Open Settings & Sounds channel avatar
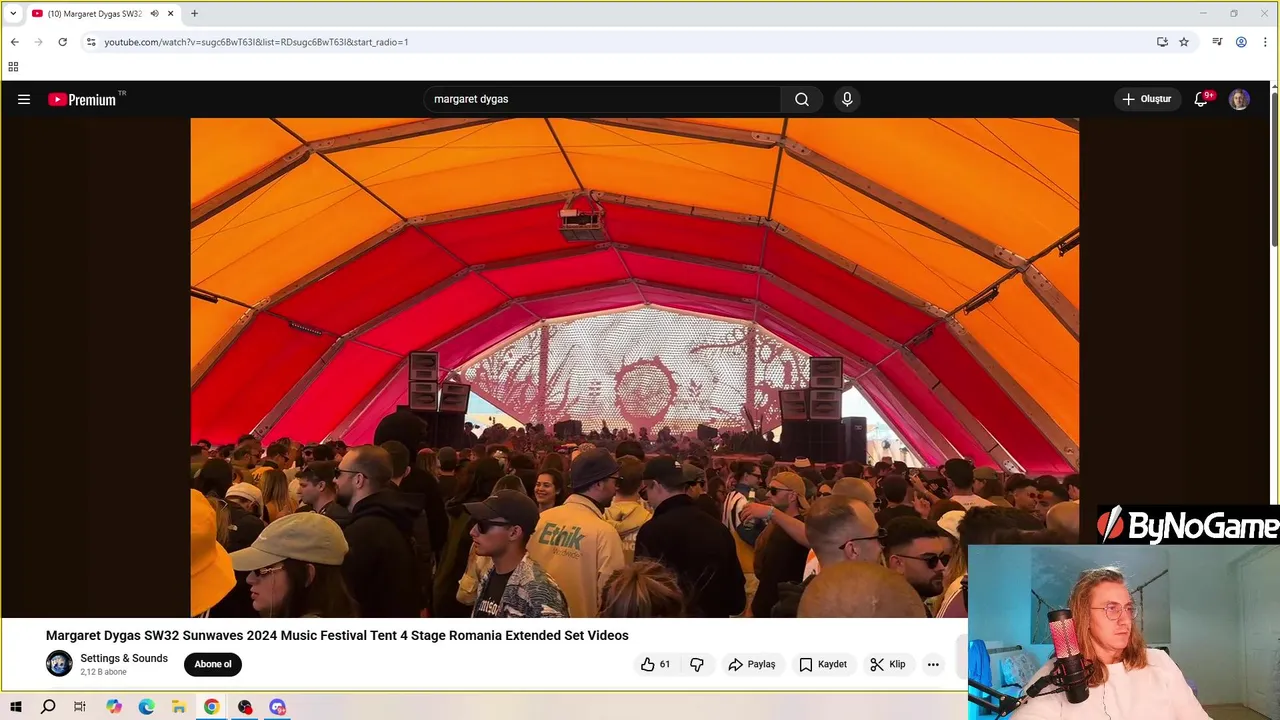The width and height of the screenshot is (1280, 720). click(59, 664)
